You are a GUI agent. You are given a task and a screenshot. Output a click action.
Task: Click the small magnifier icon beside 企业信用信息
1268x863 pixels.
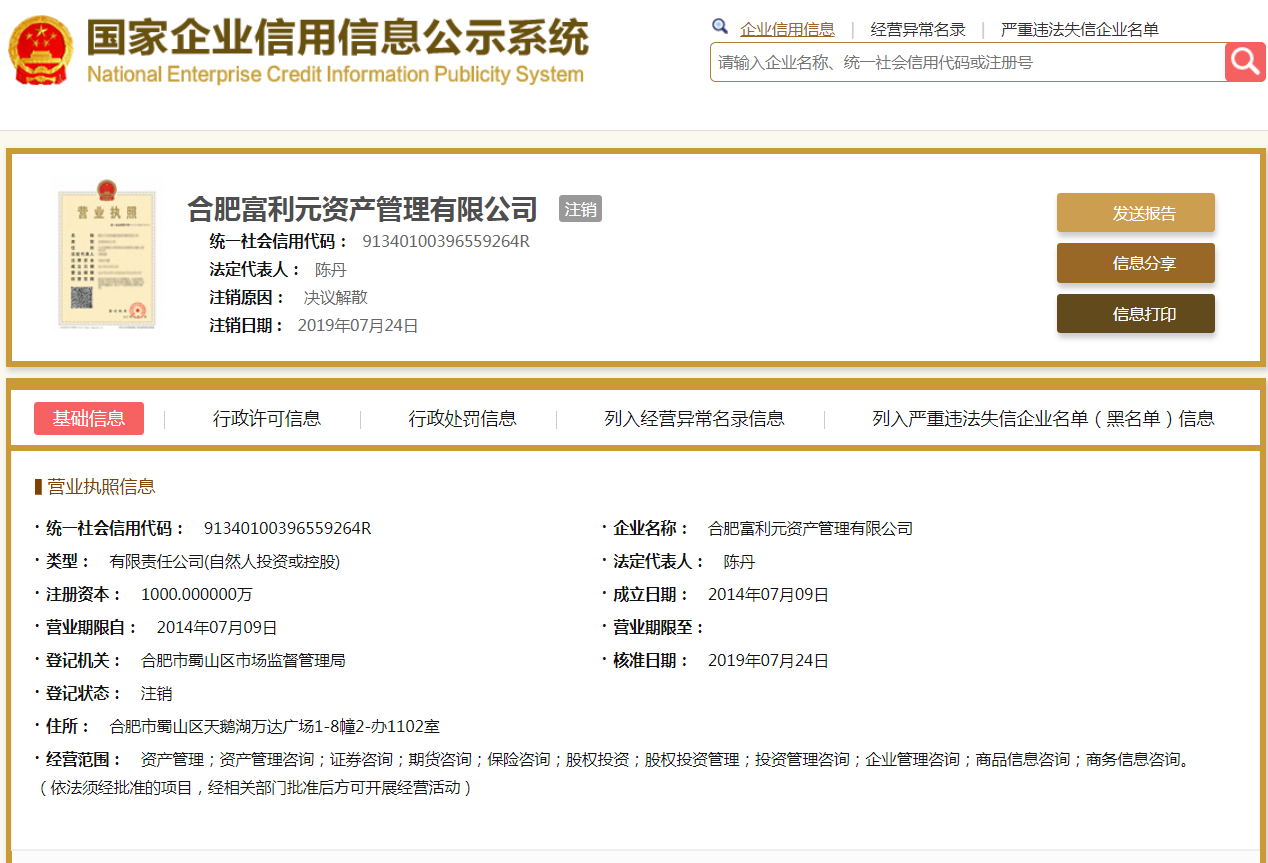click(x=720, y=27)
